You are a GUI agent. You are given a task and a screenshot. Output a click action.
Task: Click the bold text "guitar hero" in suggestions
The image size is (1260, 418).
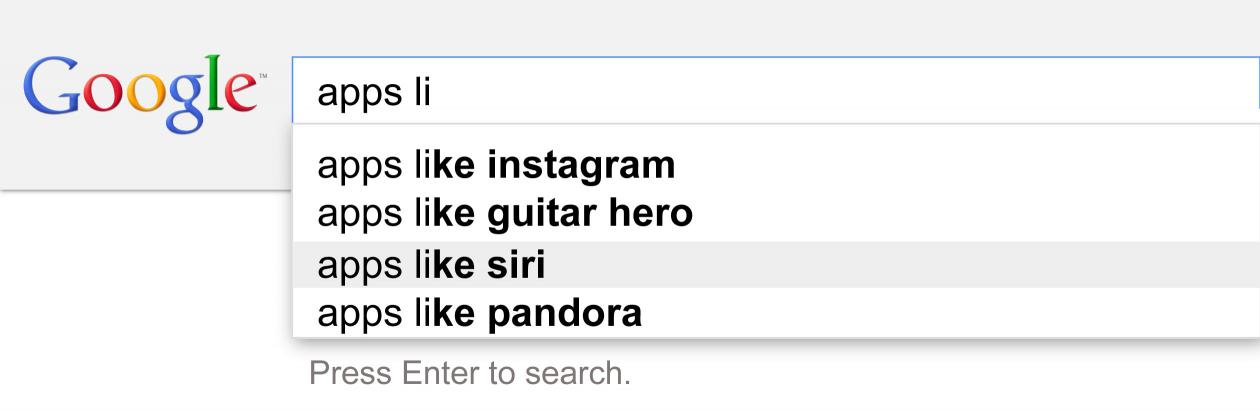click(x=590, y=213)
